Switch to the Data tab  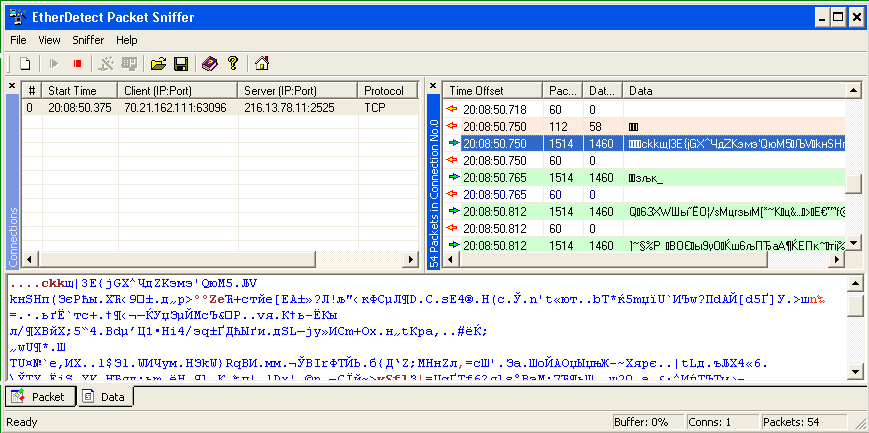[105, 397]
